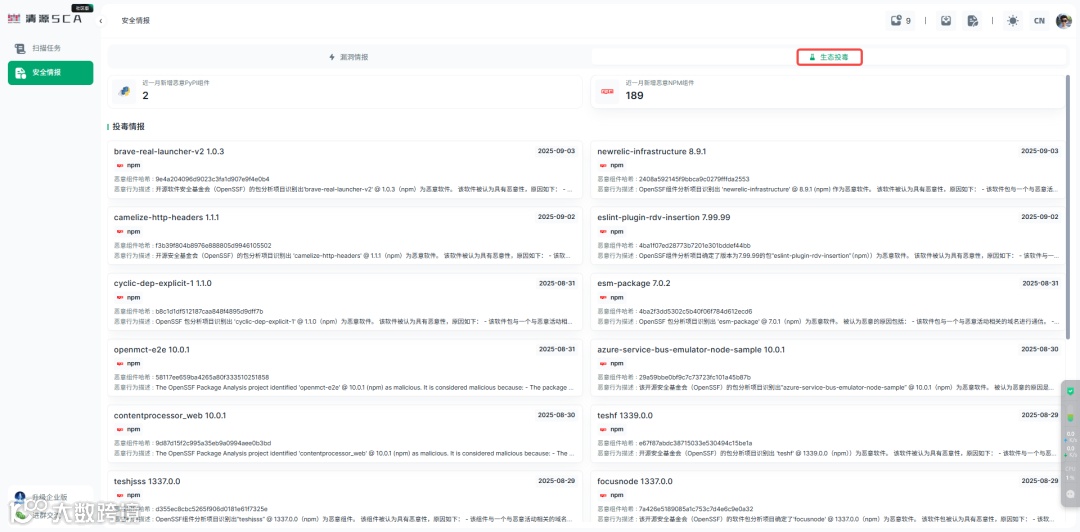Screen dimensions: 1080x532
Task: Open newrelic-infrastructure 8.9.1 entry
Action: coord(828,170)
